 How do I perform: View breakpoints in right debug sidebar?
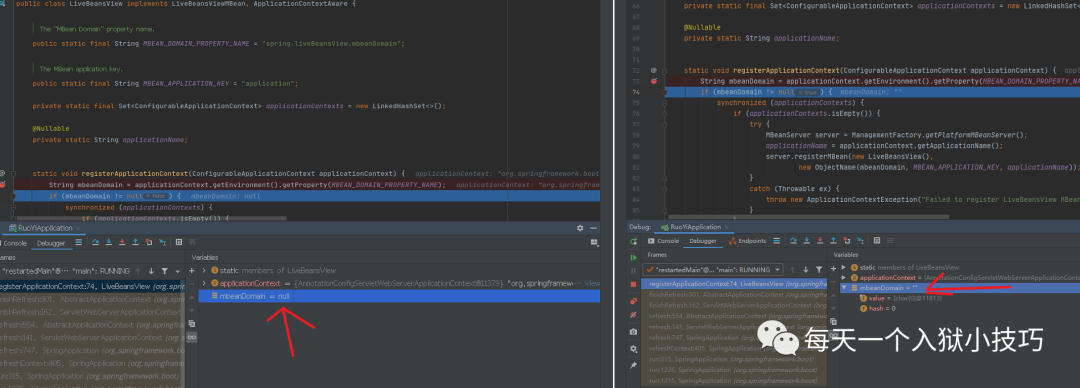point(633,301)
